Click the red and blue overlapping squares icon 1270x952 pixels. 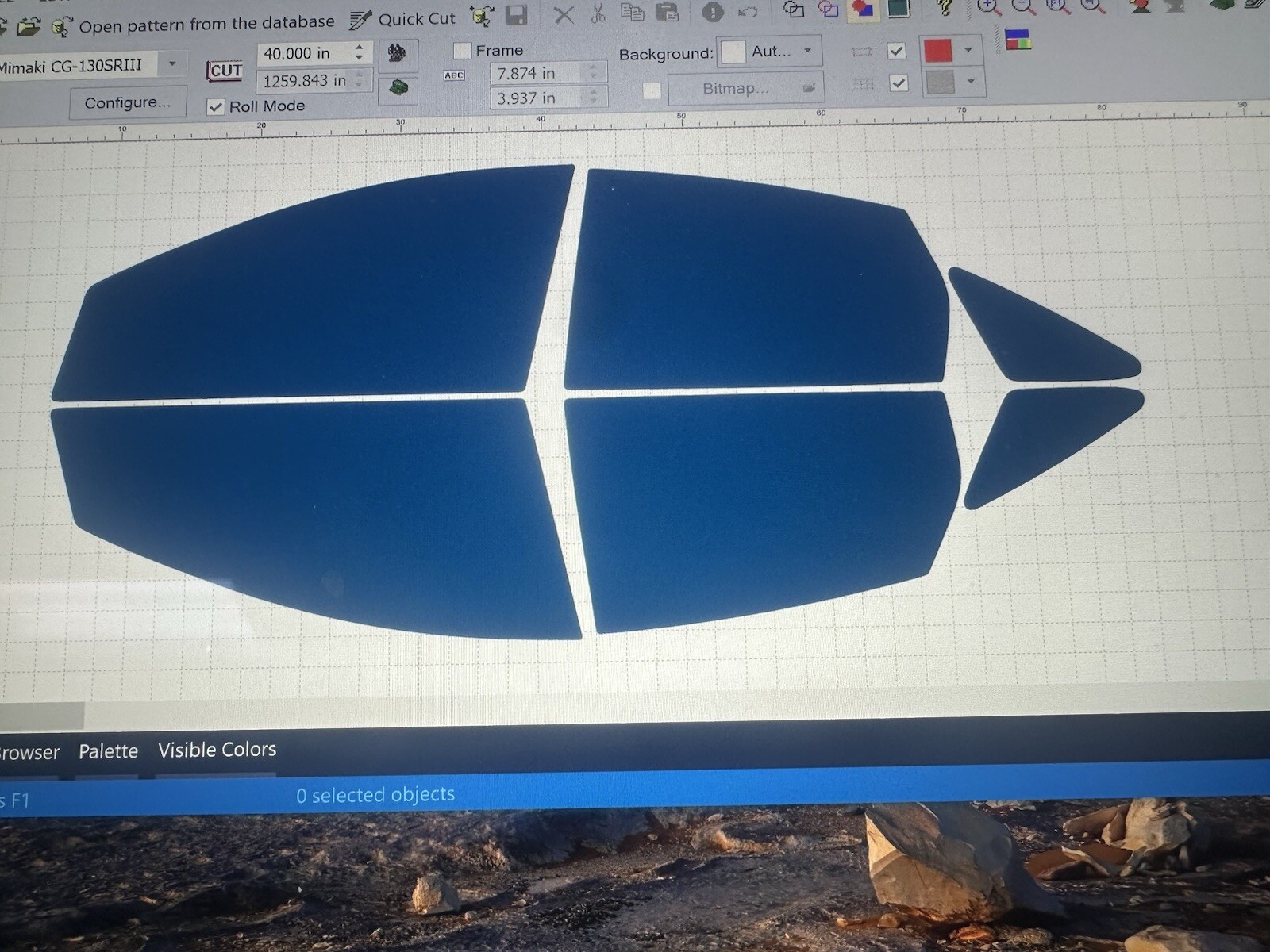(x=828, y=10)
